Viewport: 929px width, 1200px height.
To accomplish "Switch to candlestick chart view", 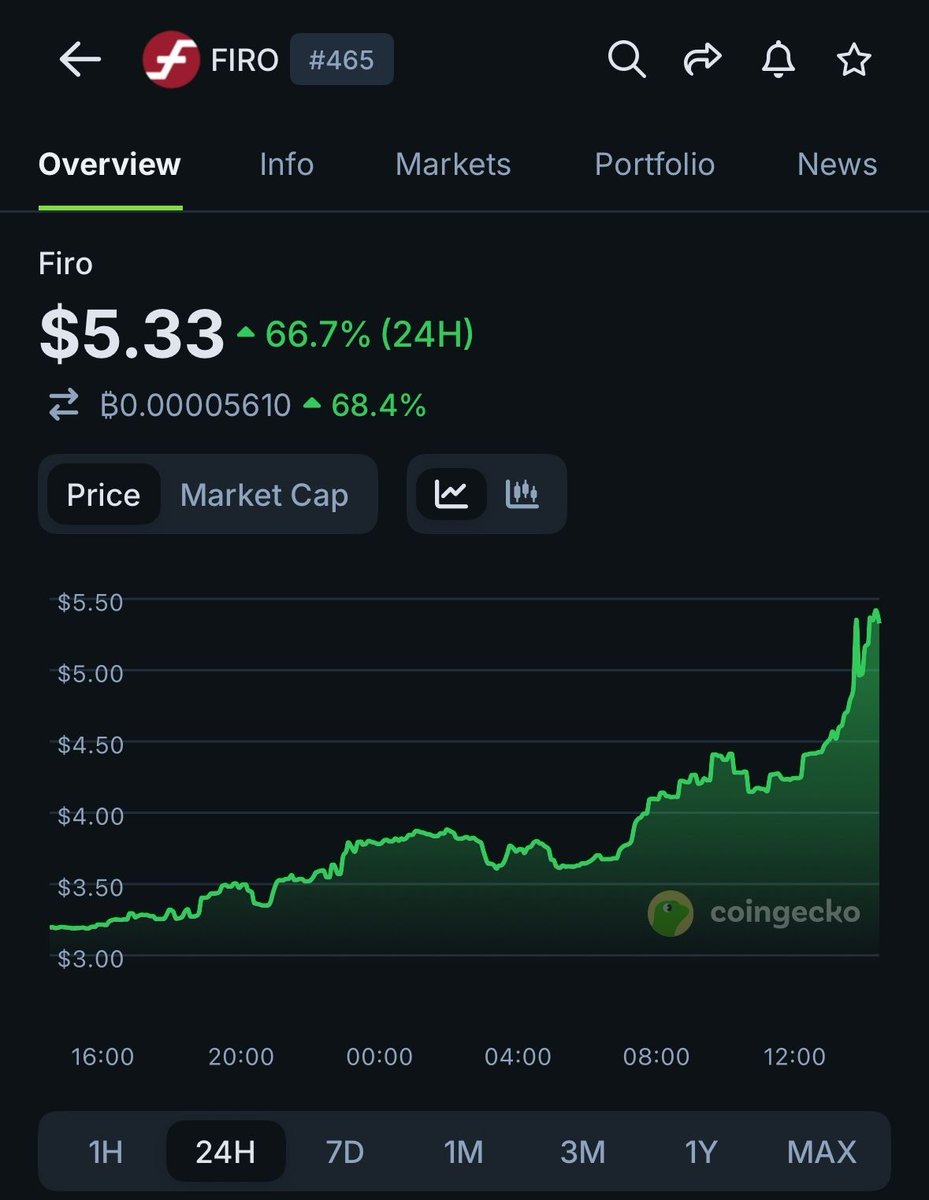I will click(522, 494).
